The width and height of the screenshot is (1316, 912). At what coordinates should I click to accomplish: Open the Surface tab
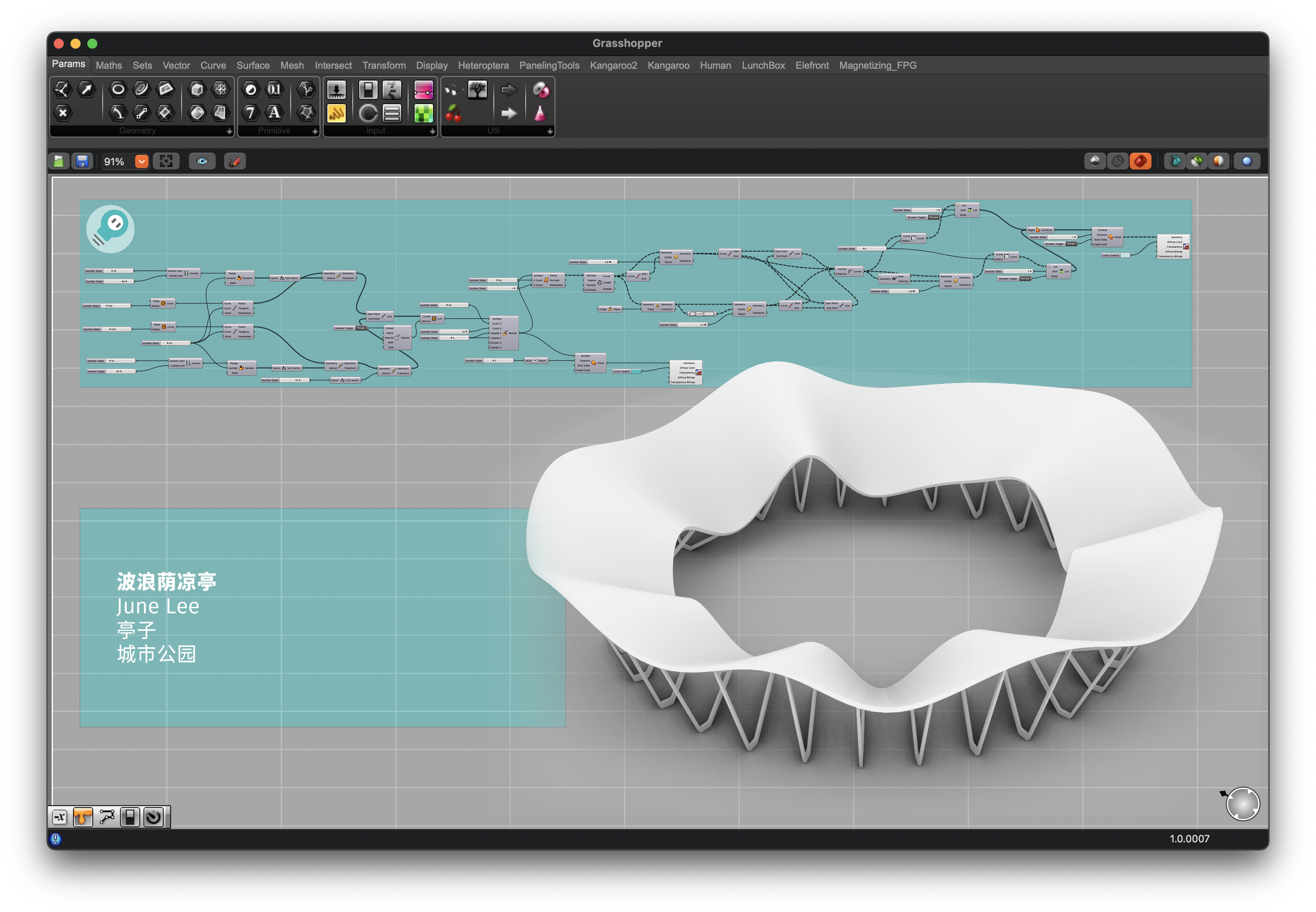[x=253, y=66]
